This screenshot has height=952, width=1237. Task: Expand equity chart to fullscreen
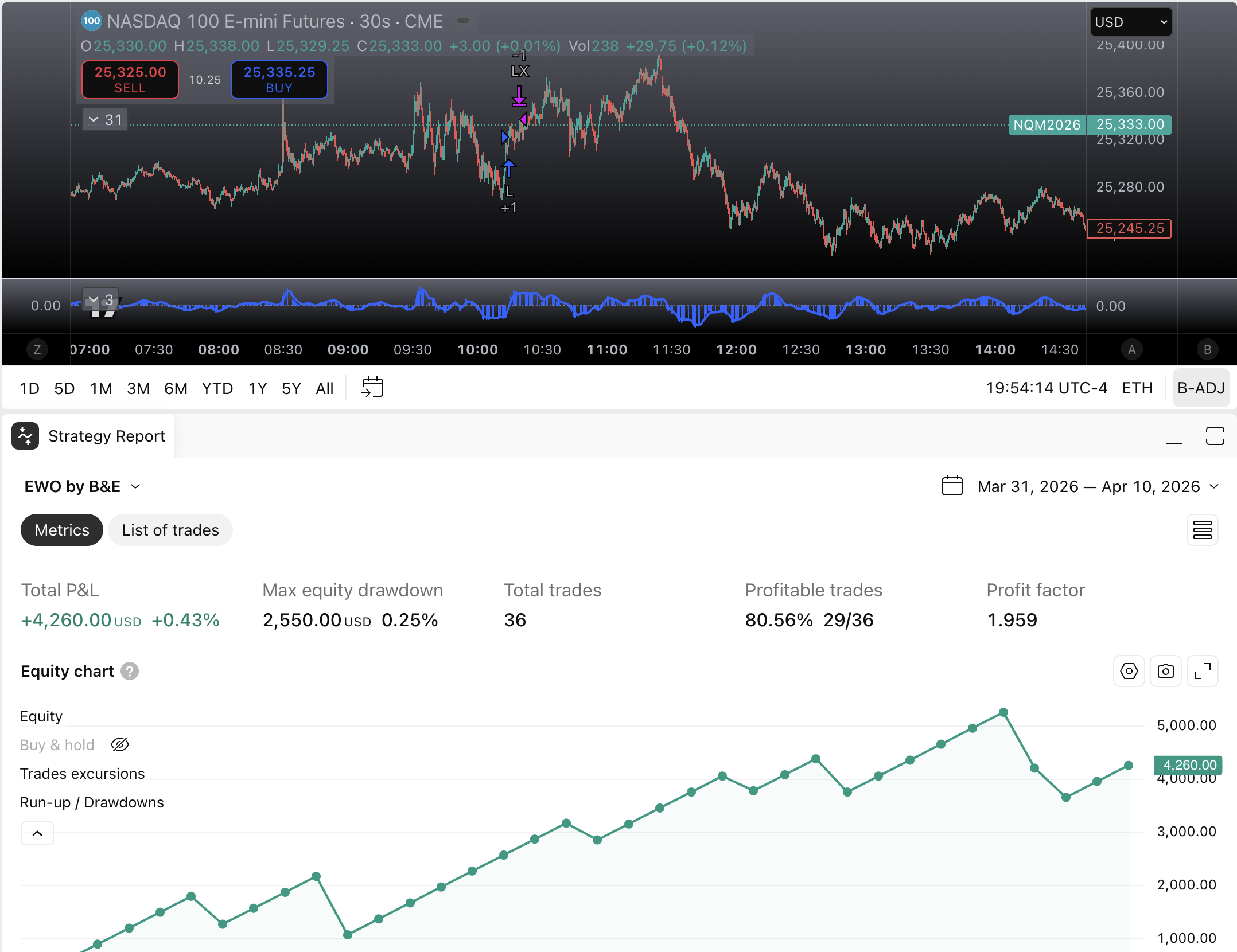point(1202,671)
